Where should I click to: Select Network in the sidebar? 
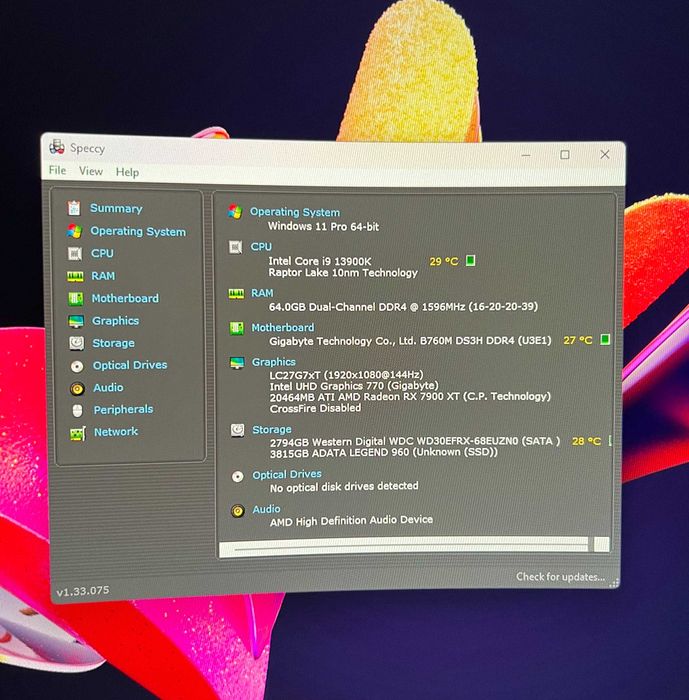pos(116,432)
